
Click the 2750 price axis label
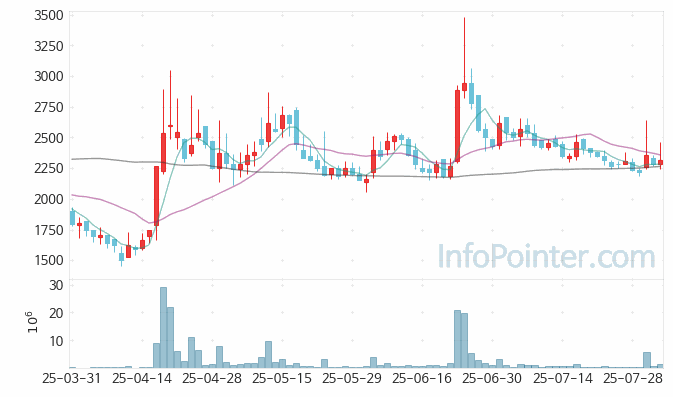[x=49, y=107]
